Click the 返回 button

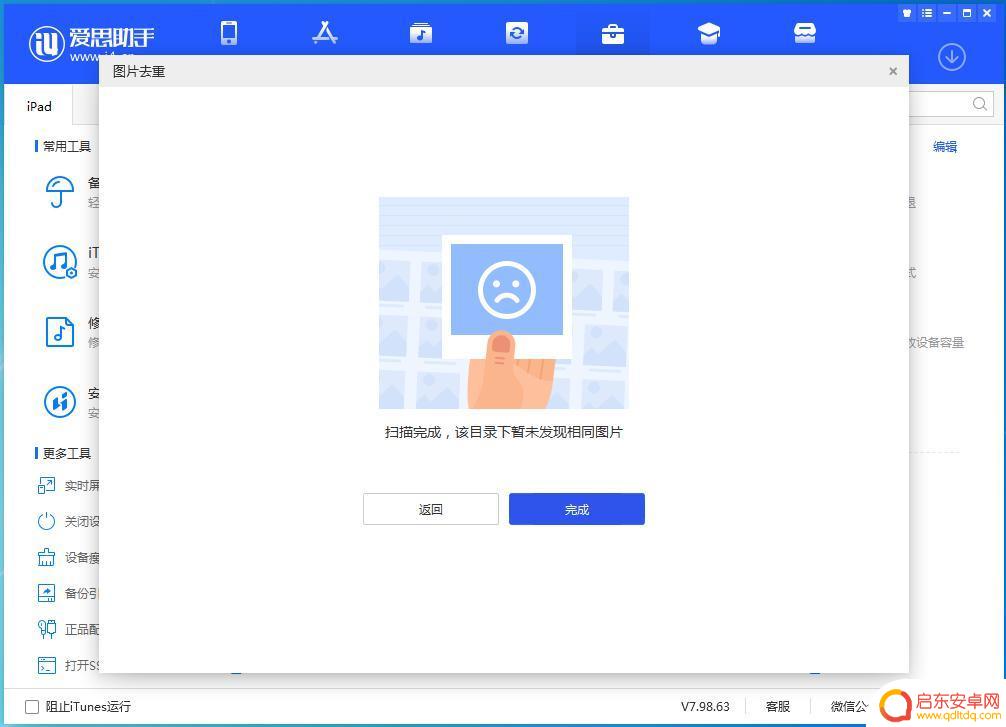[x=431, y=509]
